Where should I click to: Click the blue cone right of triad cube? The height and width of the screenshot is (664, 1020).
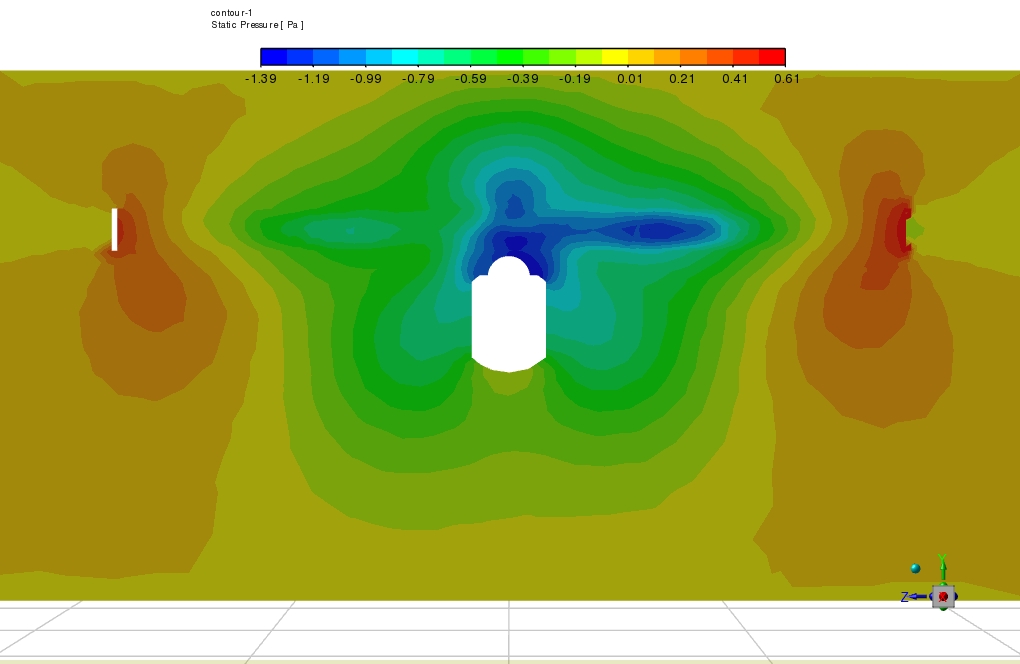(957, 597)
